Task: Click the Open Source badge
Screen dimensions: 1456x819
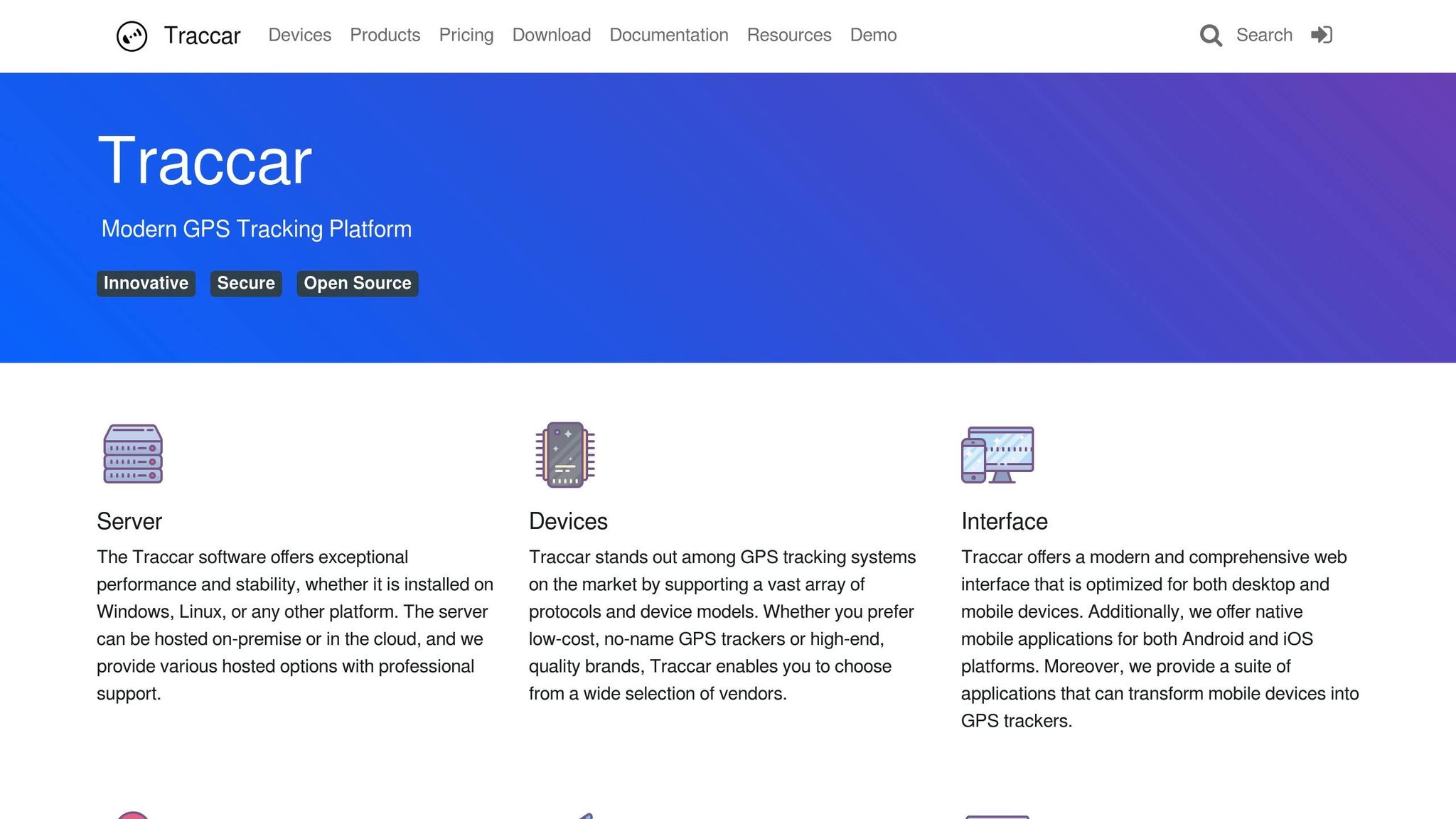Action: tap(357, 284)
